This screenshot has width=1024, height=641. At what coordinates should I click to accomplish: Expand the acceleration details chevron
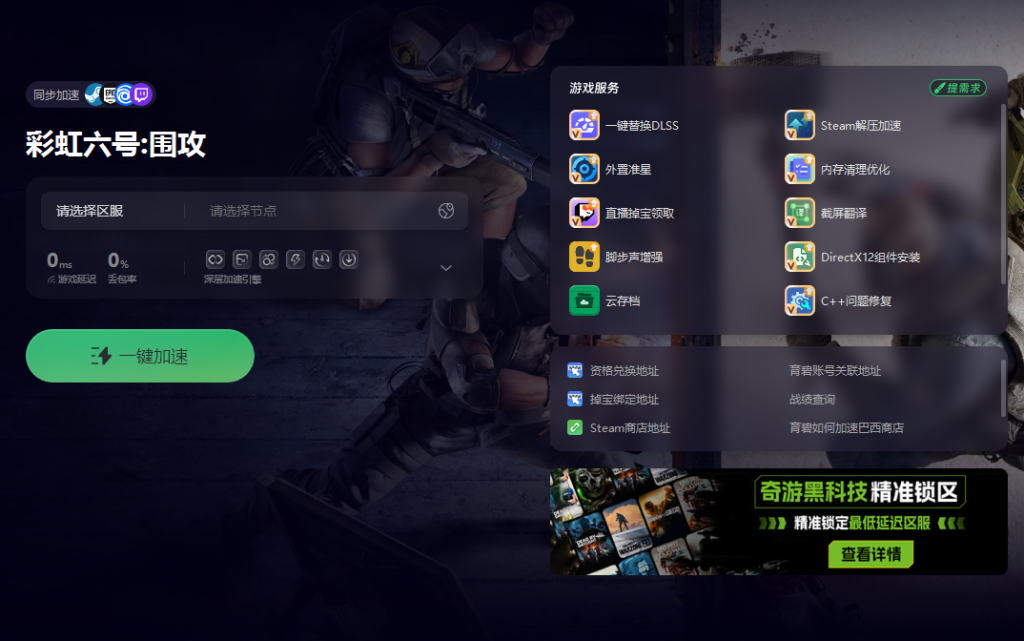446,268
